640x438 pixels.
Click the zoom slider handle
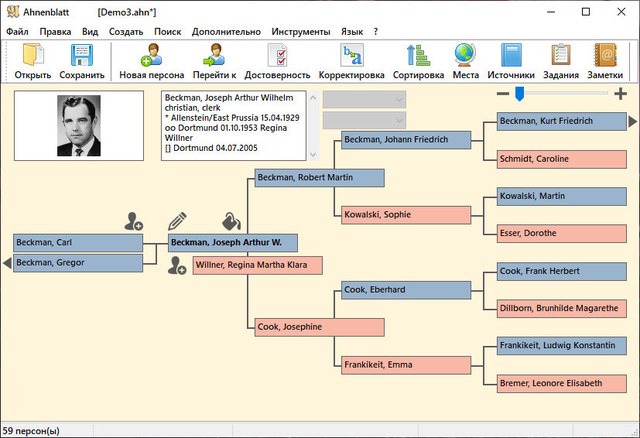519,94
